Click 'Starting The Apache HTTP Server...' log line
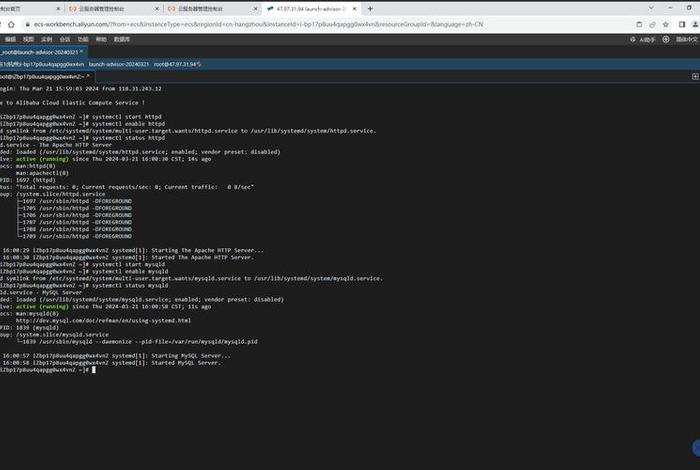 pyautogui.click(x=208, y=250)
